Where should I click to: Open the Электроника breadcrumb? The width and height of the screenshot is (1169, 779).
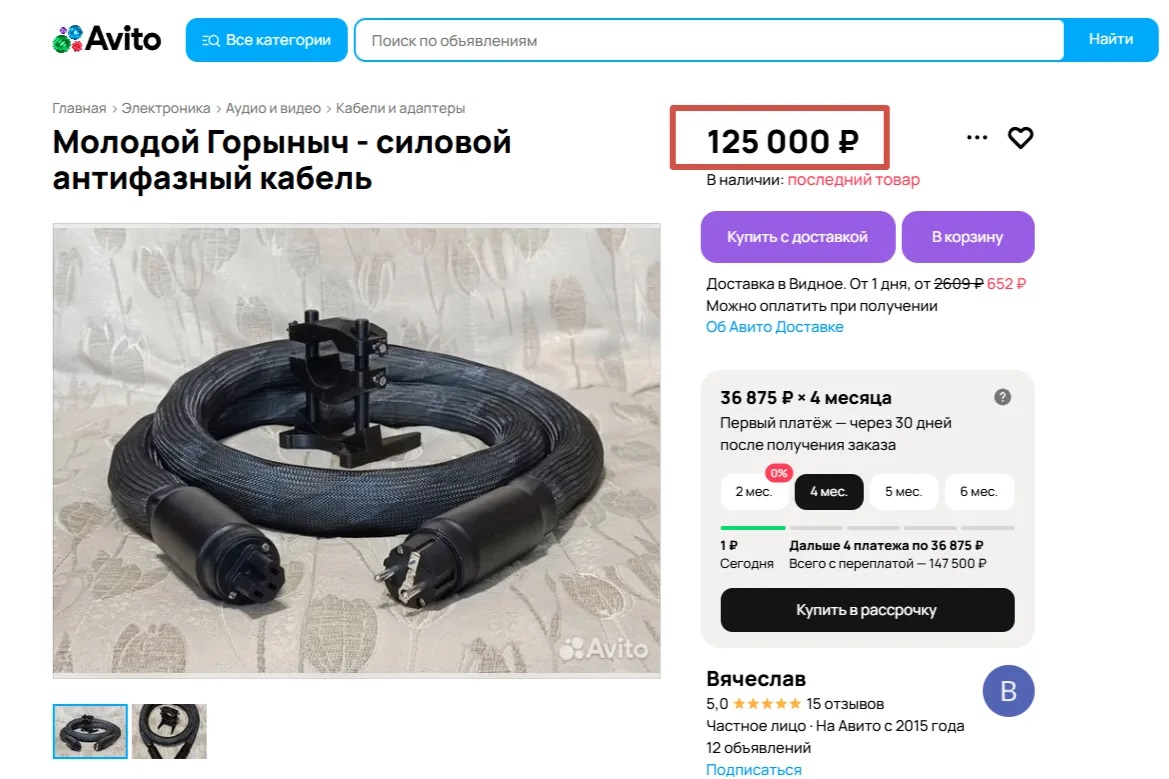[166, 108]
